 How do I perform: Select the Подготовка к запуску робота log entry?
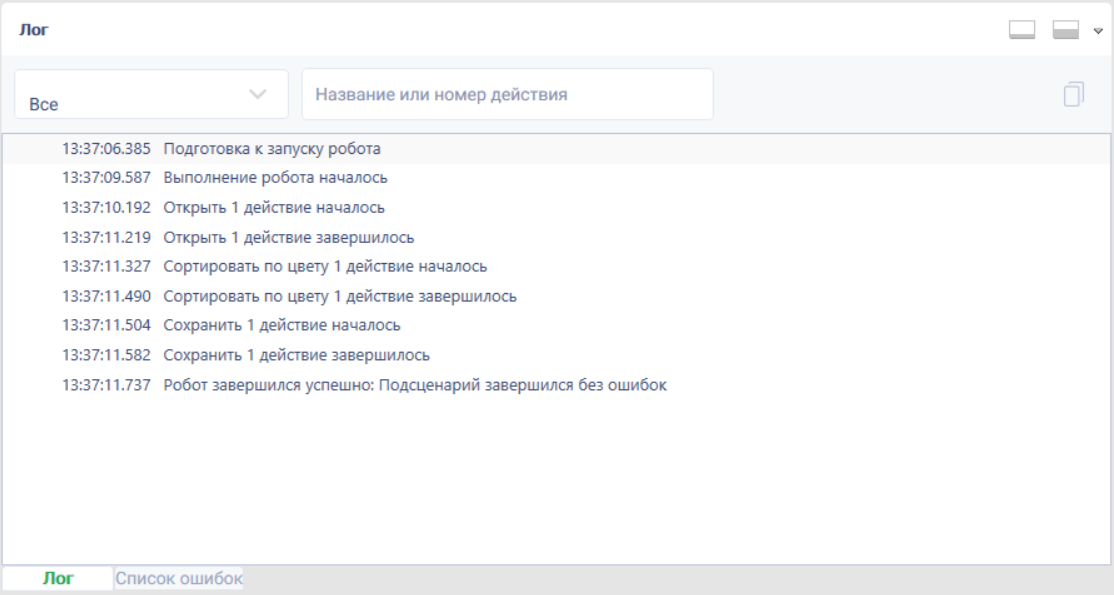pos(556,149)
